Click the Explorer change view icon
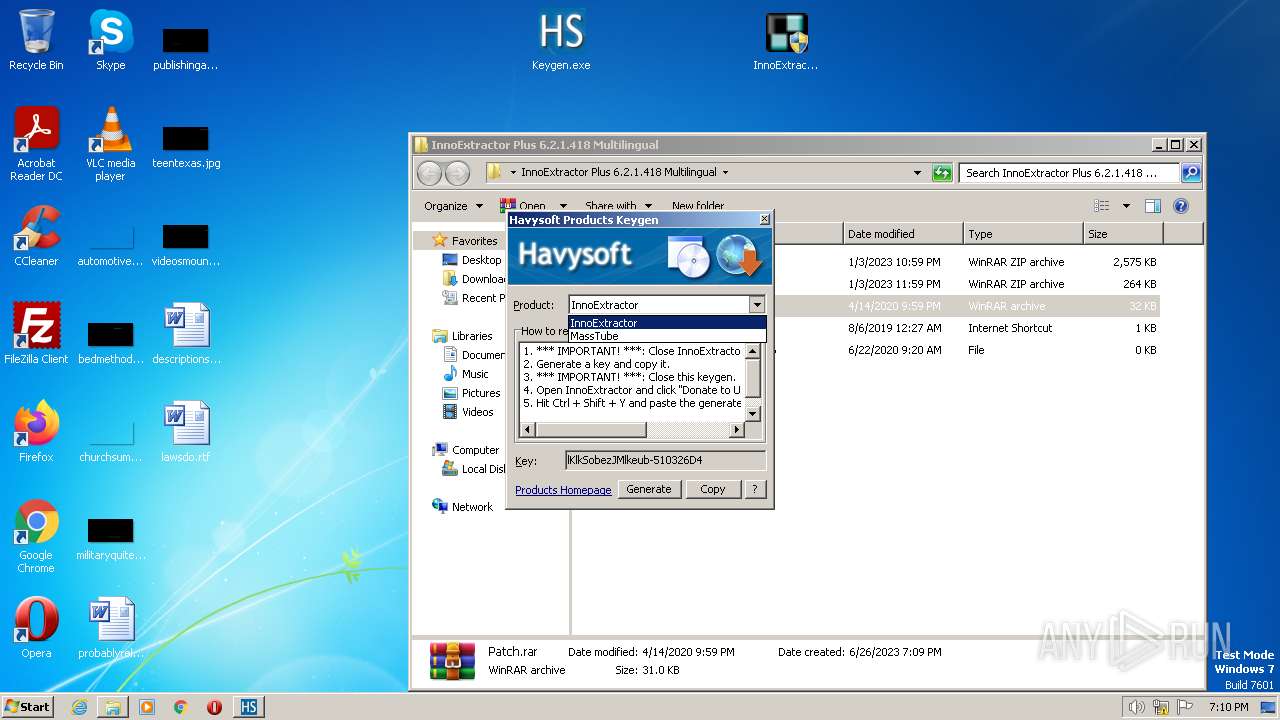Screen dimensions: 1280x720 pos(1101,206)
